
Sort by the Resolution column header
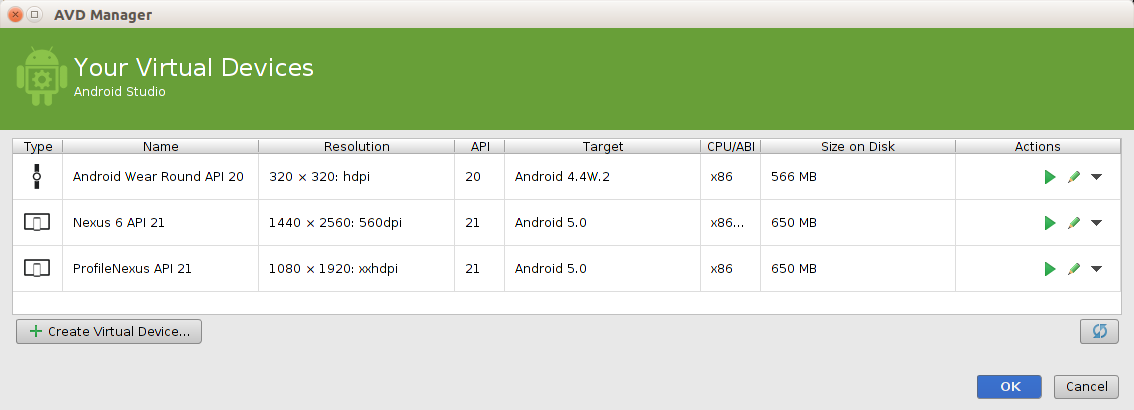click(356, 146)
